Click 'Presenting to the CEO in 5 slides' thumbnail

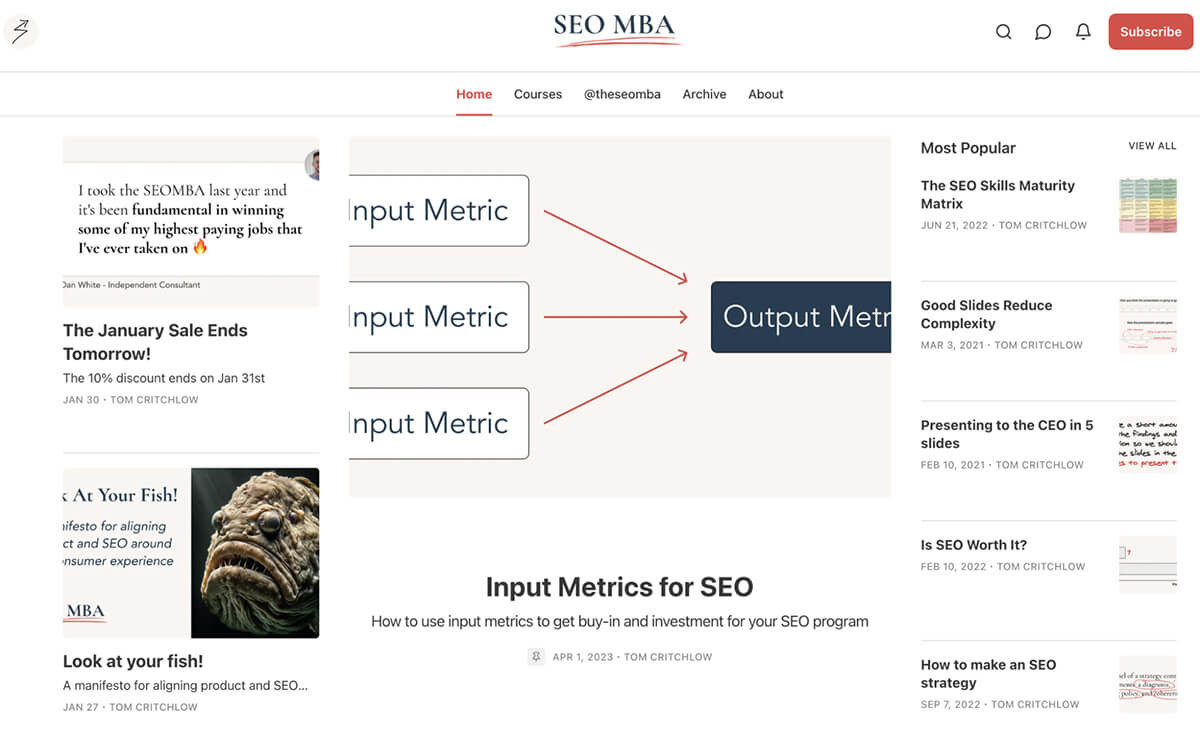point(1147,444)
